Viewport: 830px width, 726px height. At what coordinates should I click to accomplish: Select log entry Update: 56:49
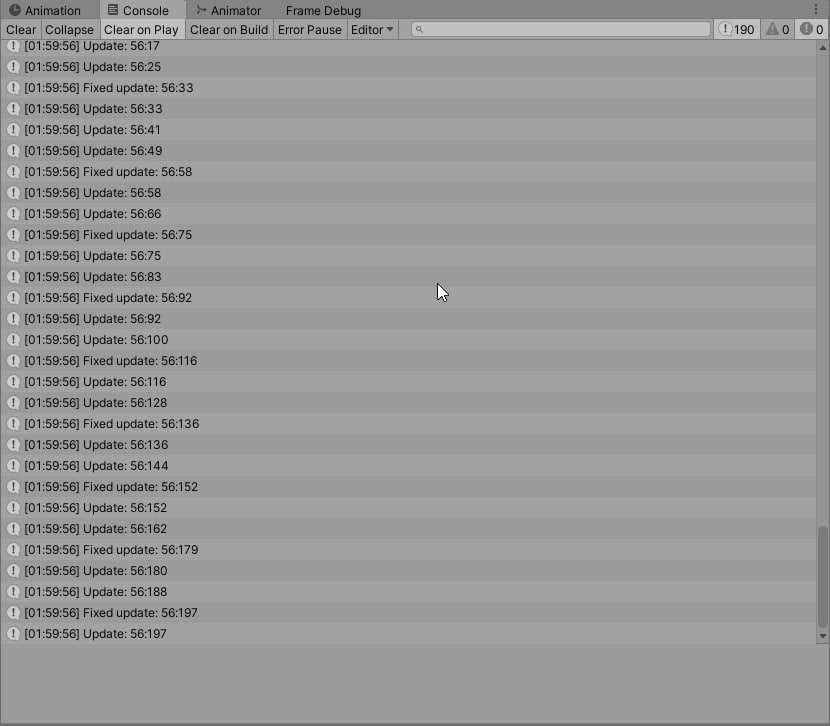tap(408, 151)
